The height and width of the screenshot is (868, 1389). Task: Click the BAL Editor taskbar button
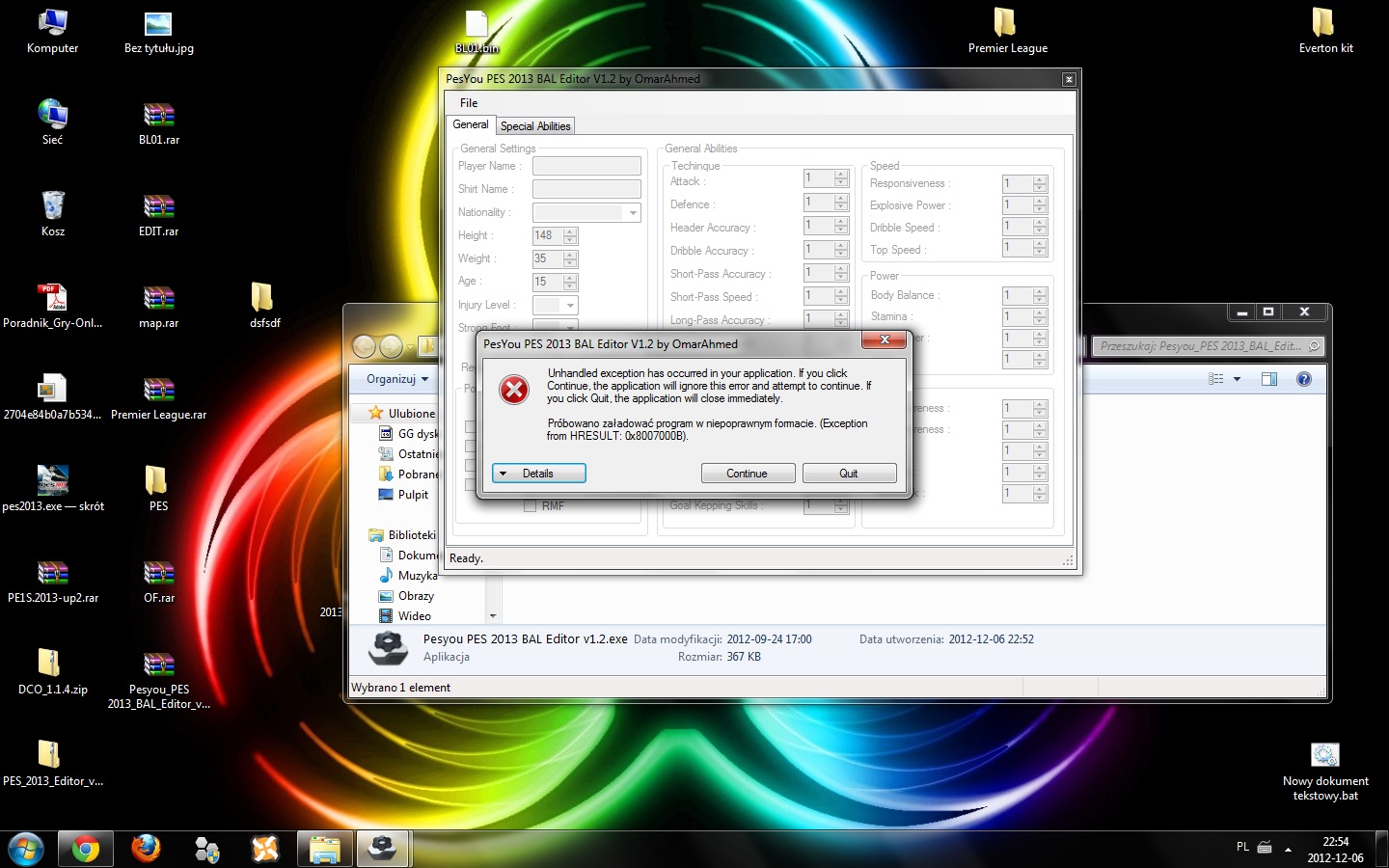(384, 849)
